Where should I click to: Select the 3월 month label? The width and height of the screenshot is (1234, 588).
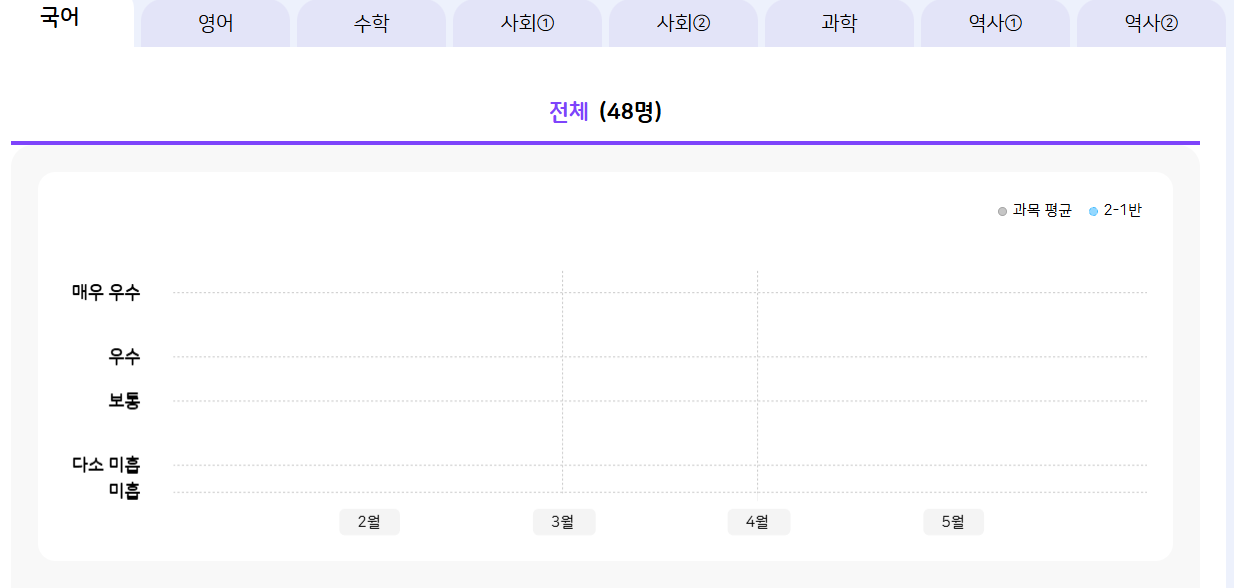coord(563,522)
